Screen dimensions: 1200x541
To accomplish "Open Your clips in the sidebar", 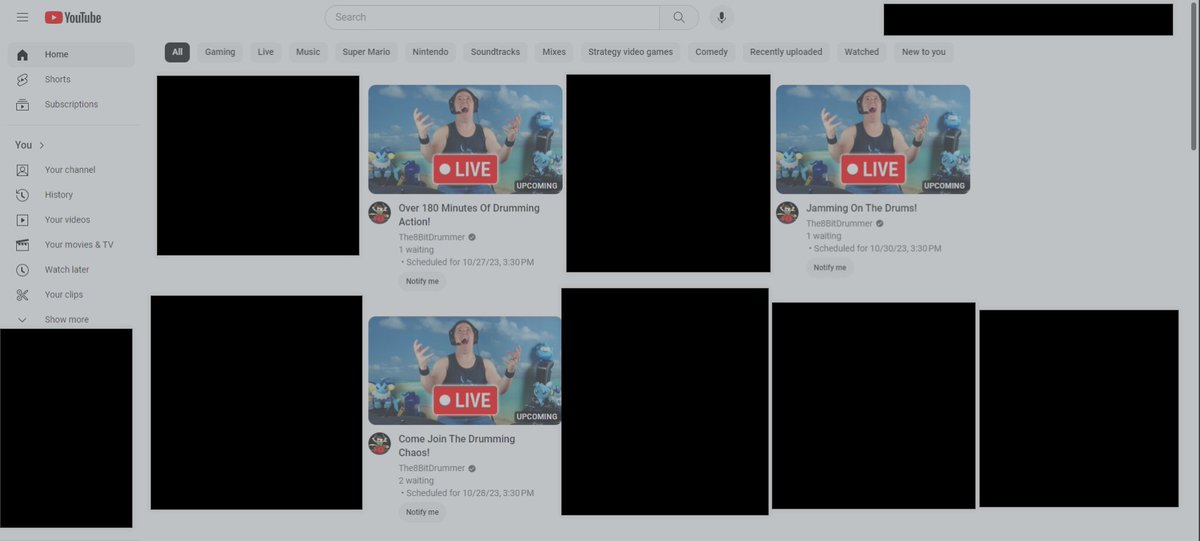I will (70, 295).
